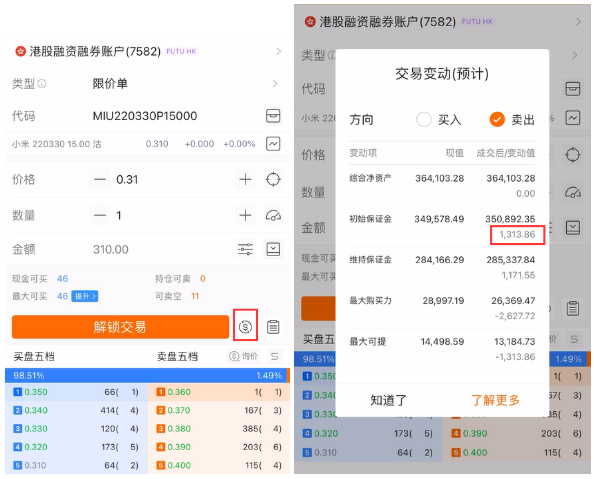Tap the 询价 inquiry icon
This screenshot has width=594, height=479.
pyautogui.click(x=244, y=356)
